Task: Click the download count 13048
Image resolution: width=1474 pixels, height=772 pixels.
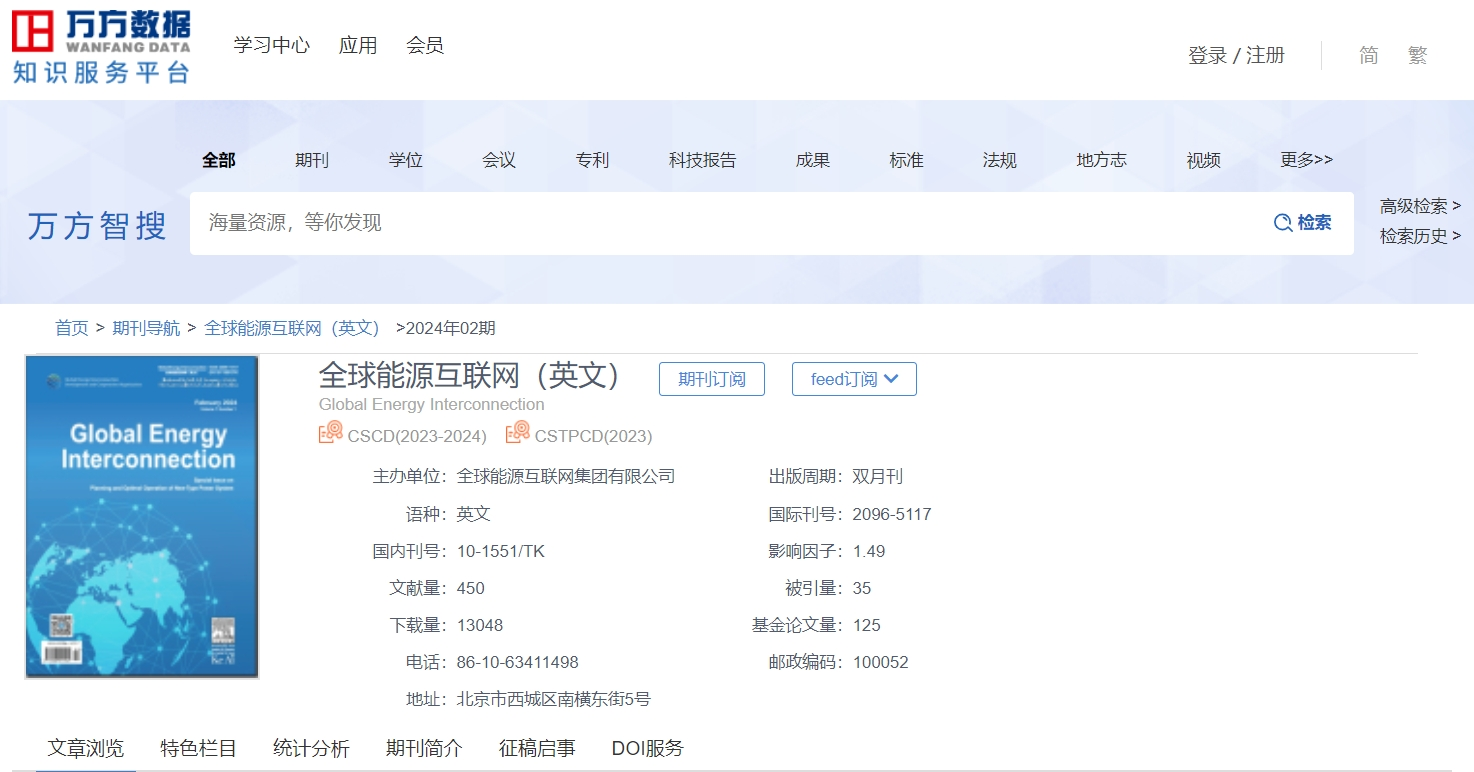Action: click(x=480, y=625)
